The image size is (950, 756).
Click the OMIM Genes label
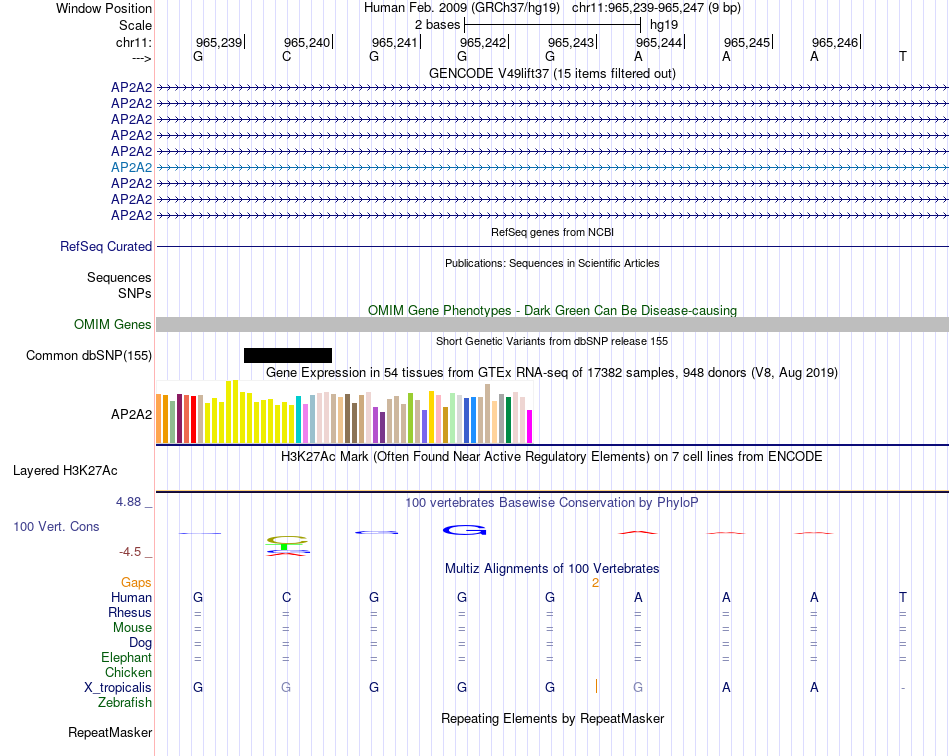tap(113, 325)
